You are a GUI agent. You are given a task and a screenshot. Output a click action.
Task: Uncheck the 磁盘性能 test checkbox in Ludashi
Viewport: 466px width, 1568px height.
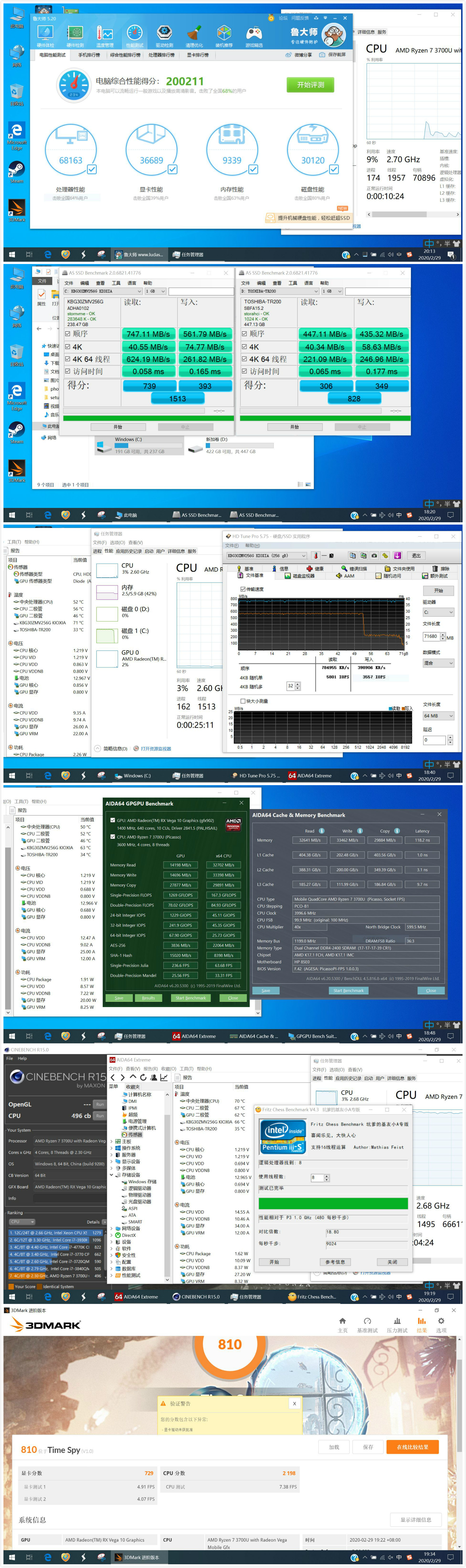(x=334, y=169)
